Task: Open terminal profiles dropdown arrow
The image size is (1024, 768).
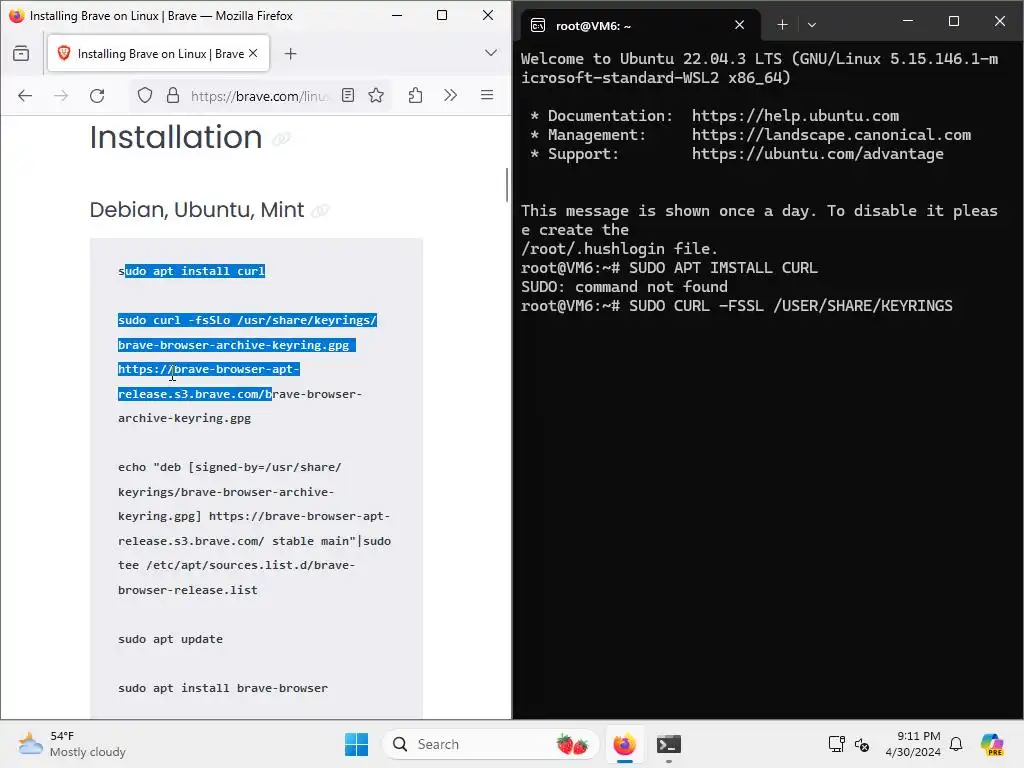Action: [x=812, y=25]
